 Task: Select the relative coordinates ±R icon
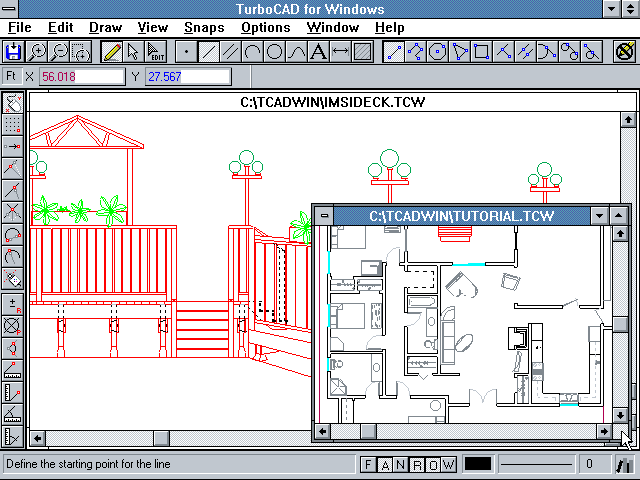(x=13, y=304)
